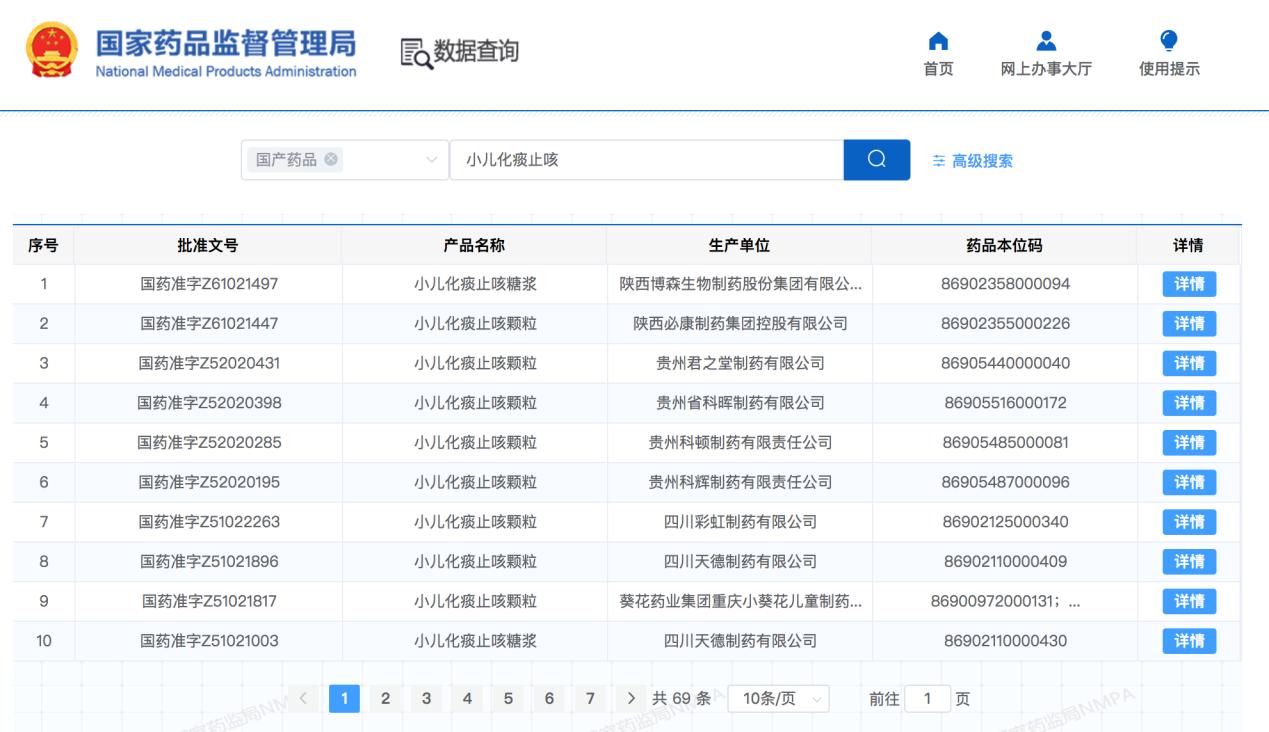Click the 使用提示 lightbulb icon
The width and height of the screenshot is (1269, 732).
(x=1167, y=40)
